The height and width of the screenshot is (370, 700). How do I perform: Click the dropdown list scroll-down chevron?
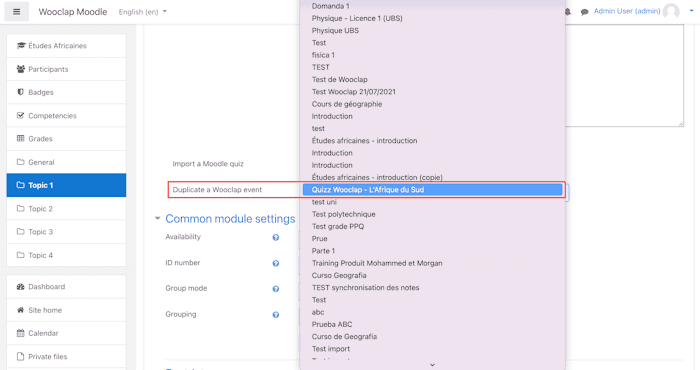tap(432, 365)
